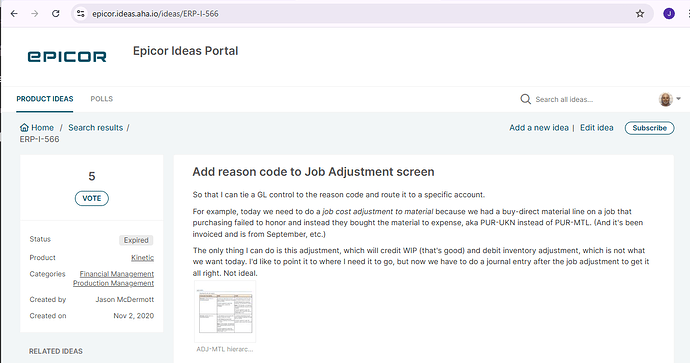Subscribe to this idea
The width and height of the screenshot is (690, 363).
pos(650,128)
